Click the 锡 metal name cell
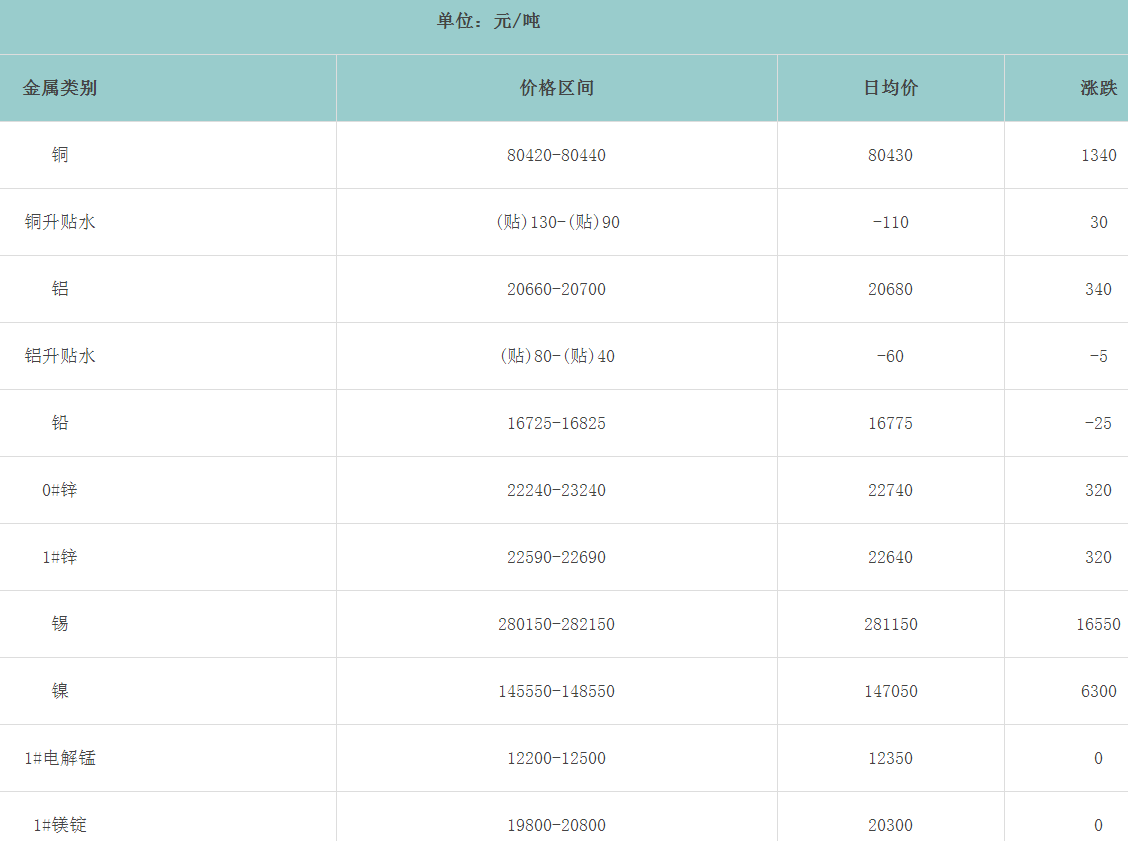This screenshot has width=1128, height=841. [60, 624]
